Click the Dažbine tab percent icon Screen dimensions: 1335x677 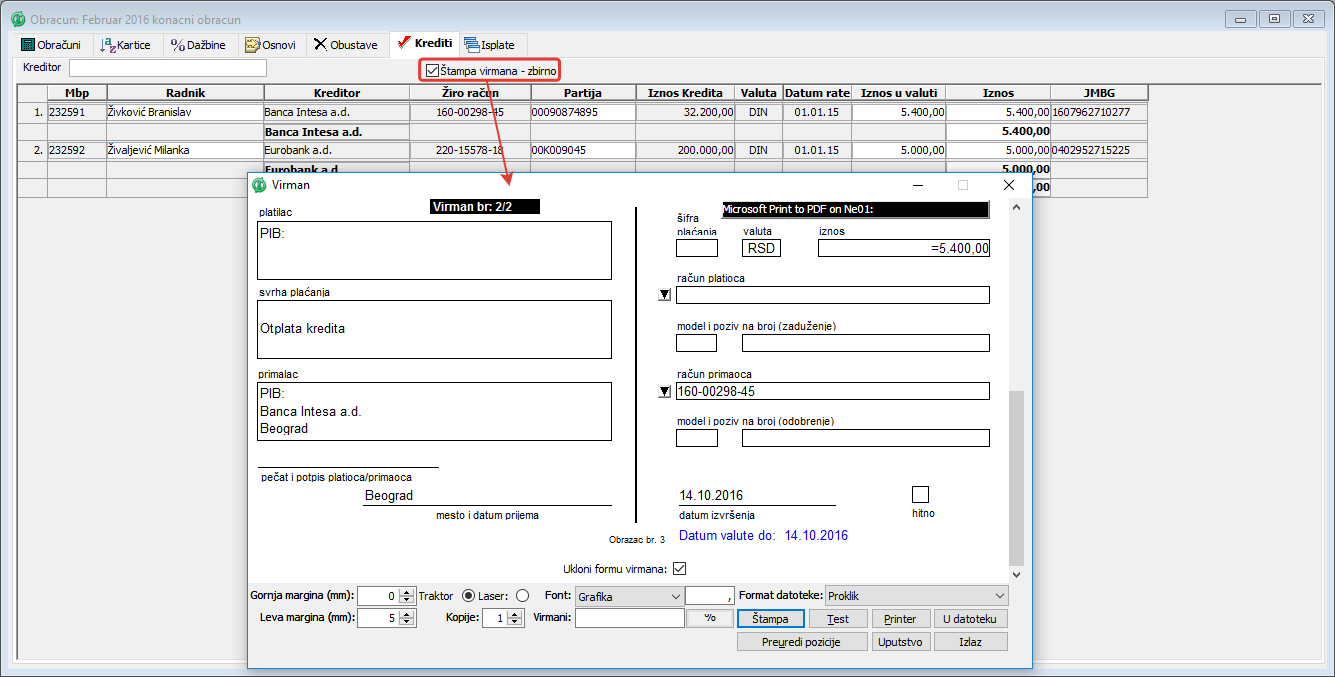pos(177,45)
